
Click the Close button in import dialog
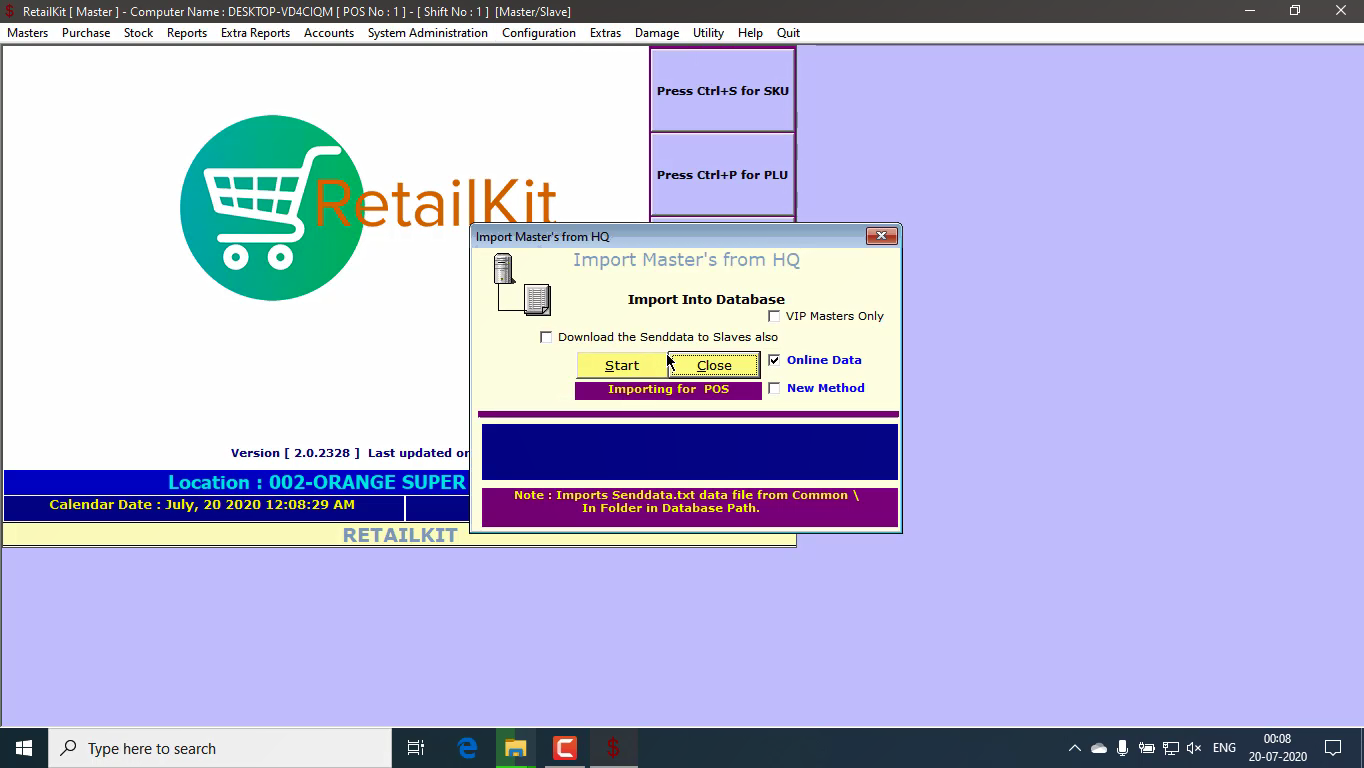click(714, 365)
